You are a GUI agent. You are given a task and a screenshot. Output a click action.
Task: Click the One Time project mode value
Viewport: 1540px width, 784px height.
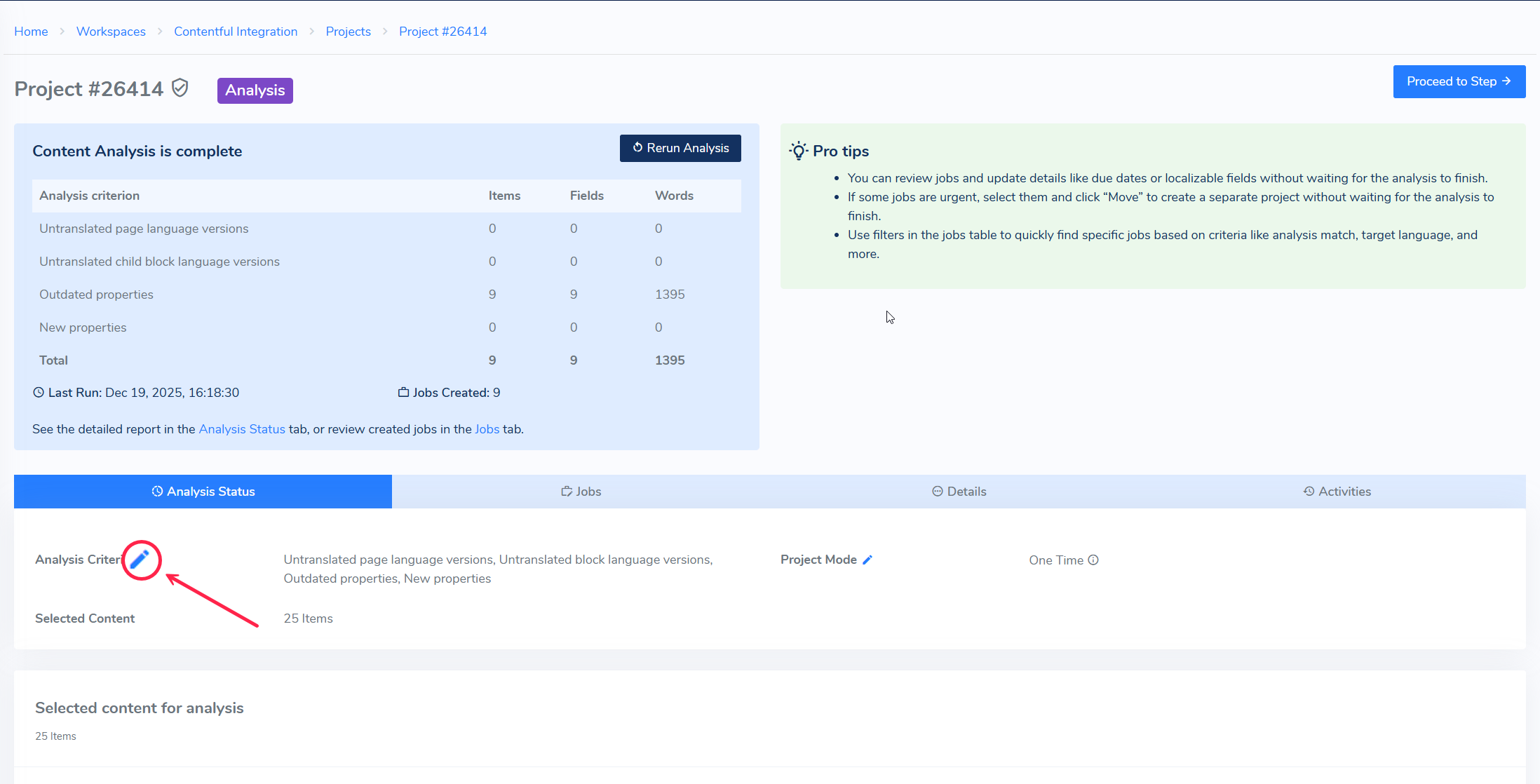pos(1056,560)
